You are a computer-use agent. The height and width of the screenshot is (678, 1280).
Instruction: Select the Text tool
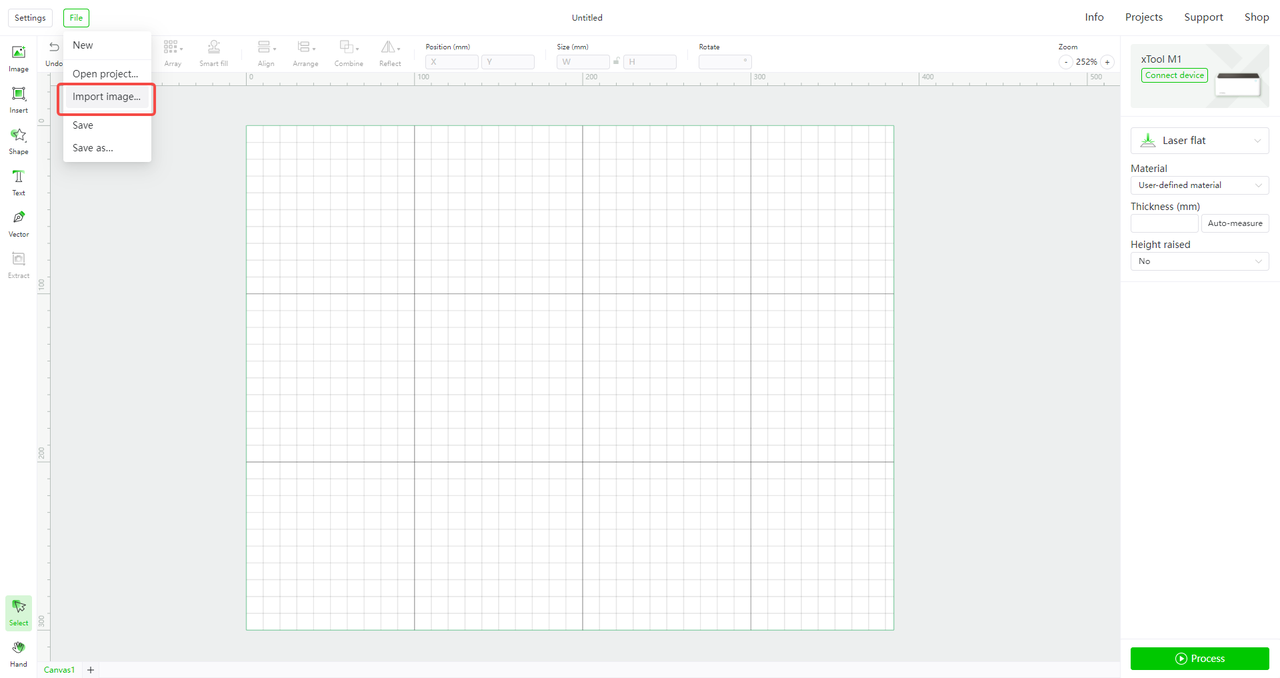click(x=18, y=181)
